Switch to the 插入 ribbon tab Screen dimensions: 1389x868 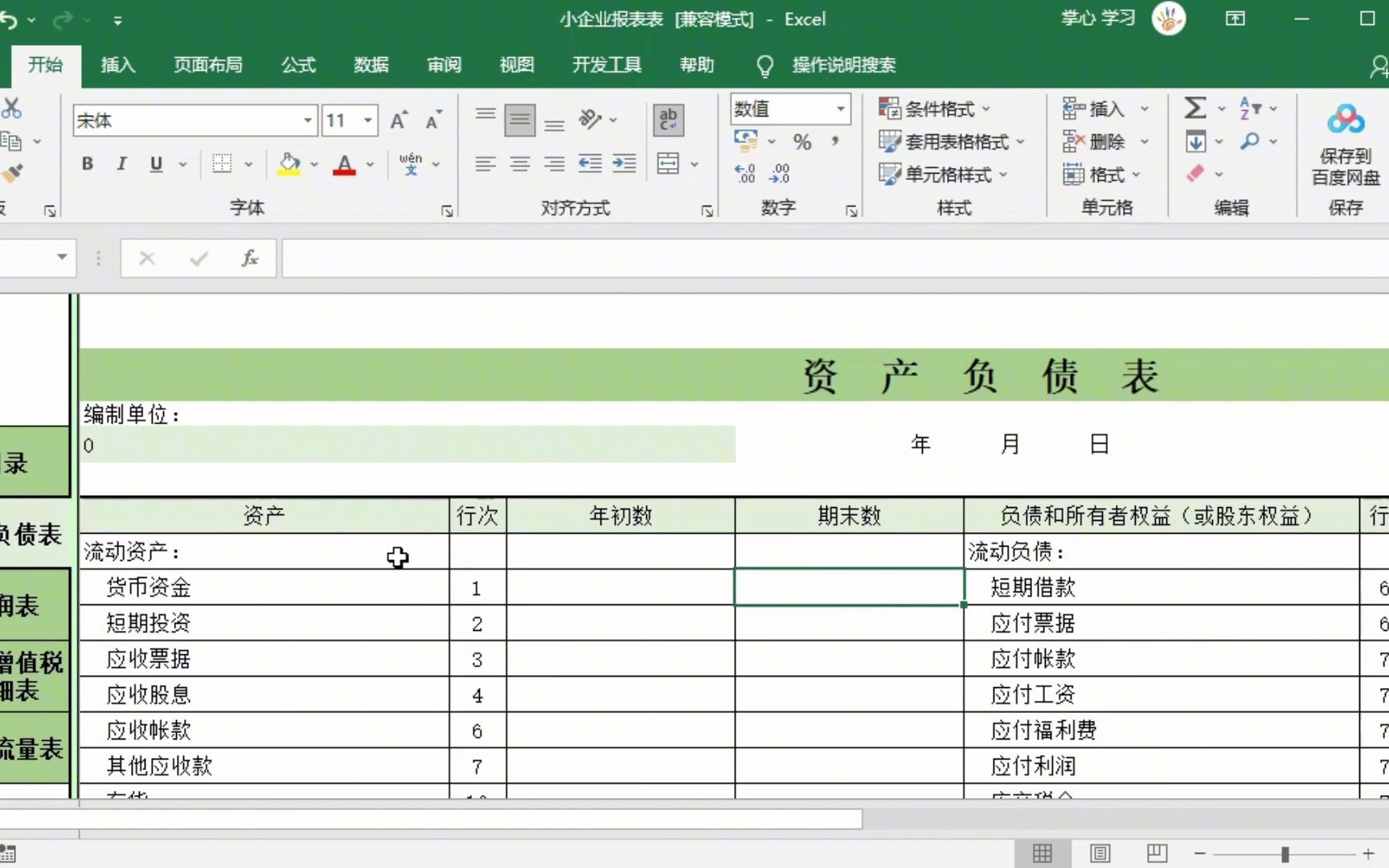[117, 65]
